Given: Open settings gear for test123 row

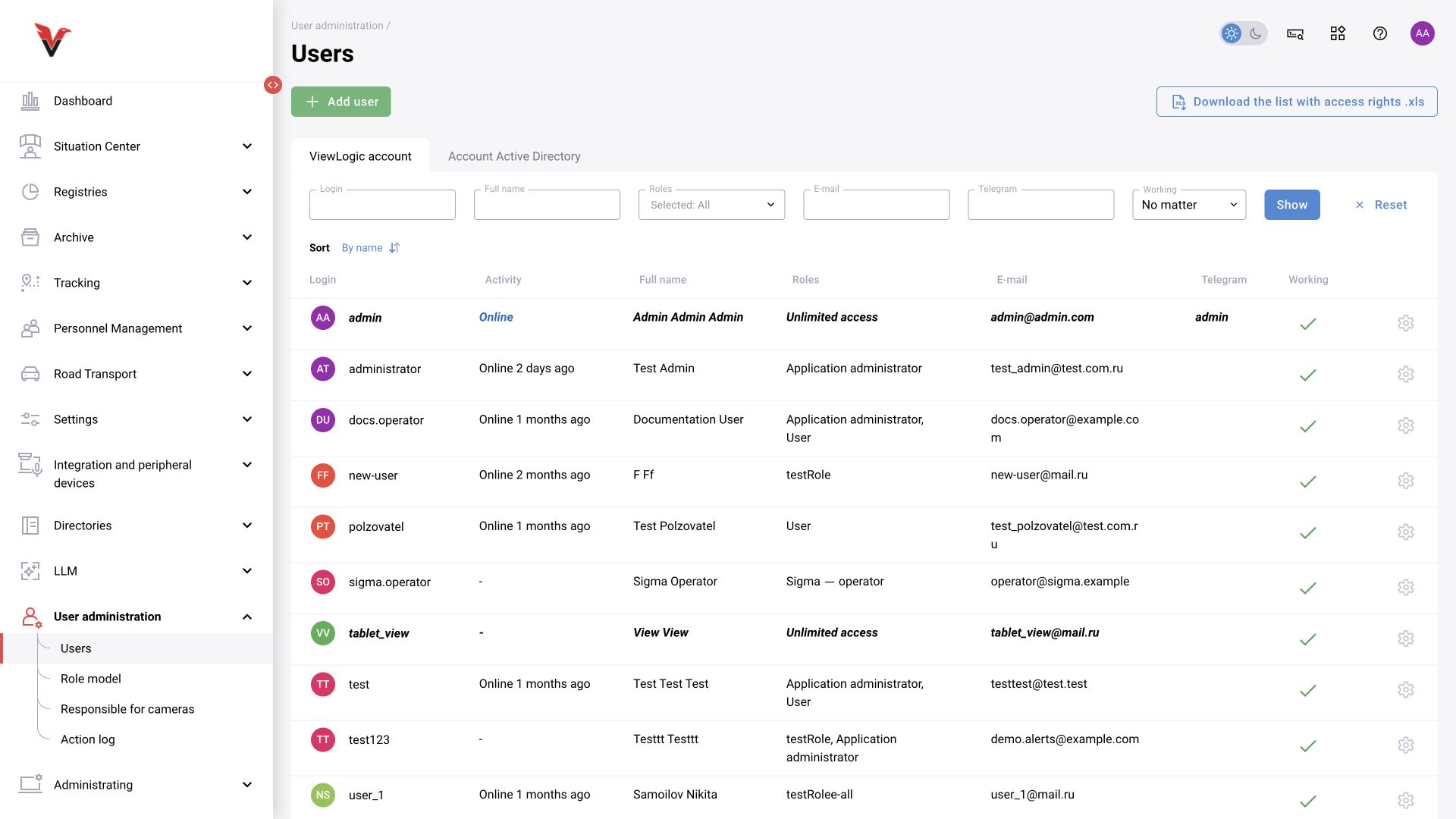Looking at the screenshot, I should pos(1406,745).
